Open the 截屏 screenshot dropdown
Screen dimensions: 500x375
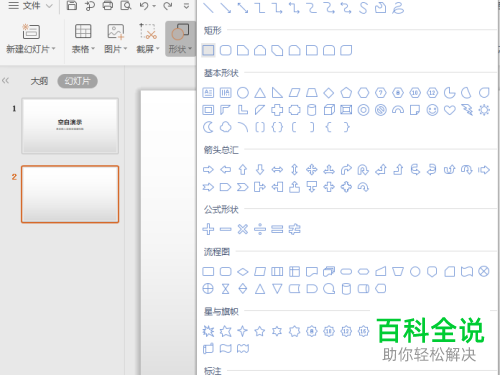[x=148, y=39]
